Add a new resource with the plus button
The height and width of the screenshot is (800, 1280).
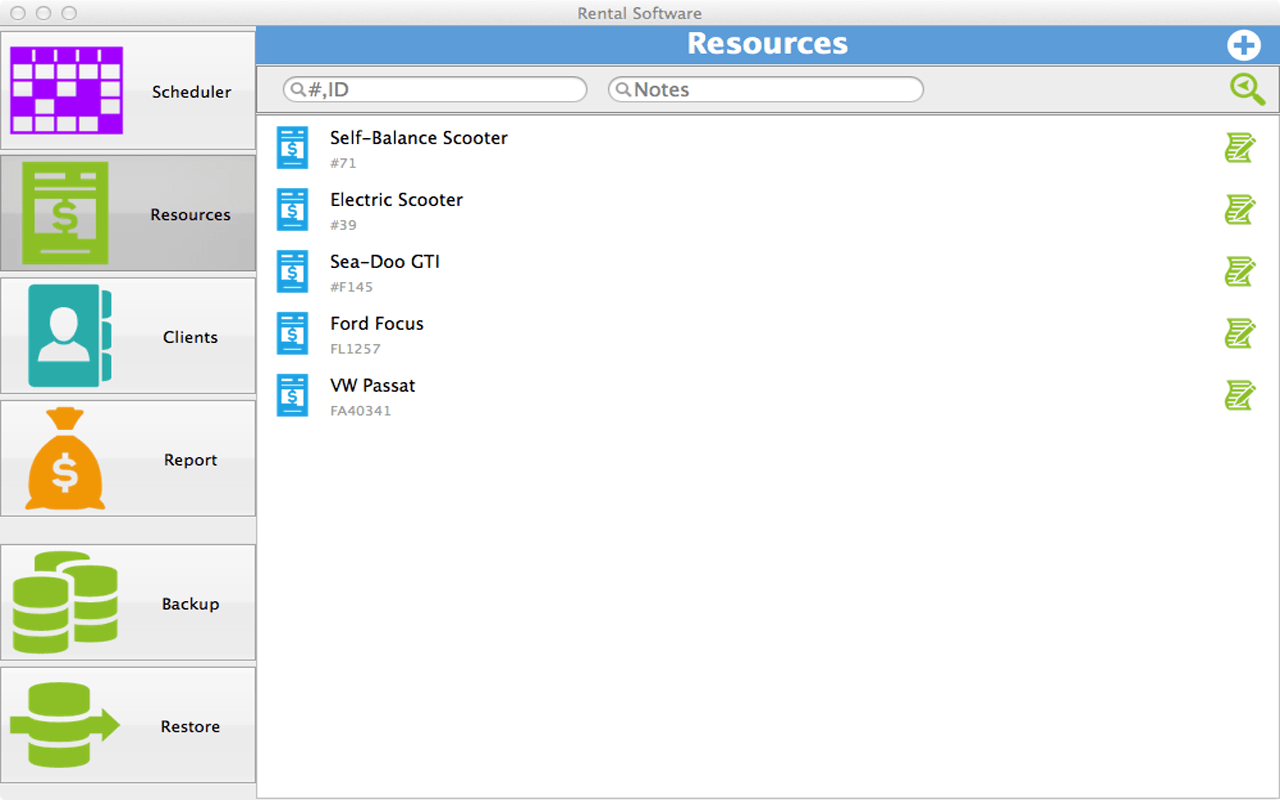coord(1244,45)
